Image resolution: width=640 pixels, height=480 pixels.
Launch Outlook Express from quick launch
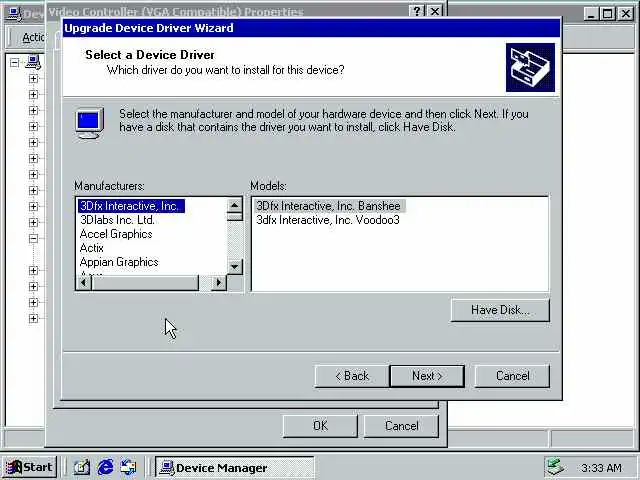pos(129,467)
